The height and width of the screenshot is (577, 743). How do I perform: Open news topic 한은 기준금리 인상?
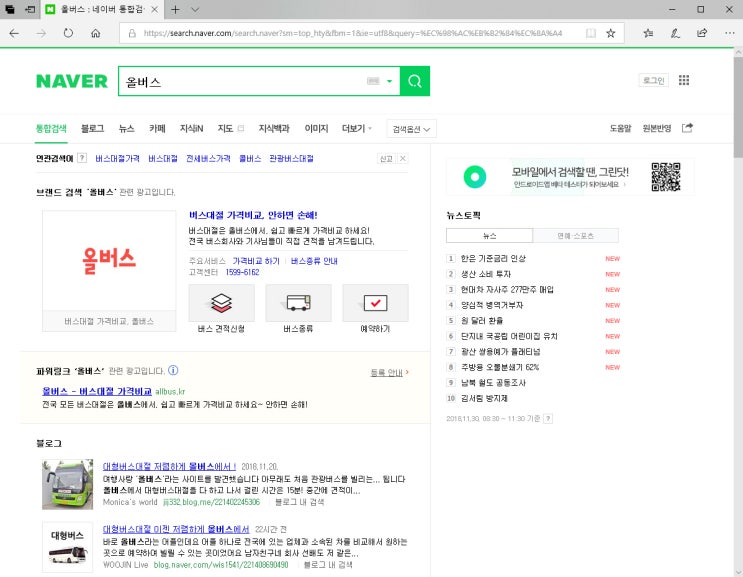493,258
